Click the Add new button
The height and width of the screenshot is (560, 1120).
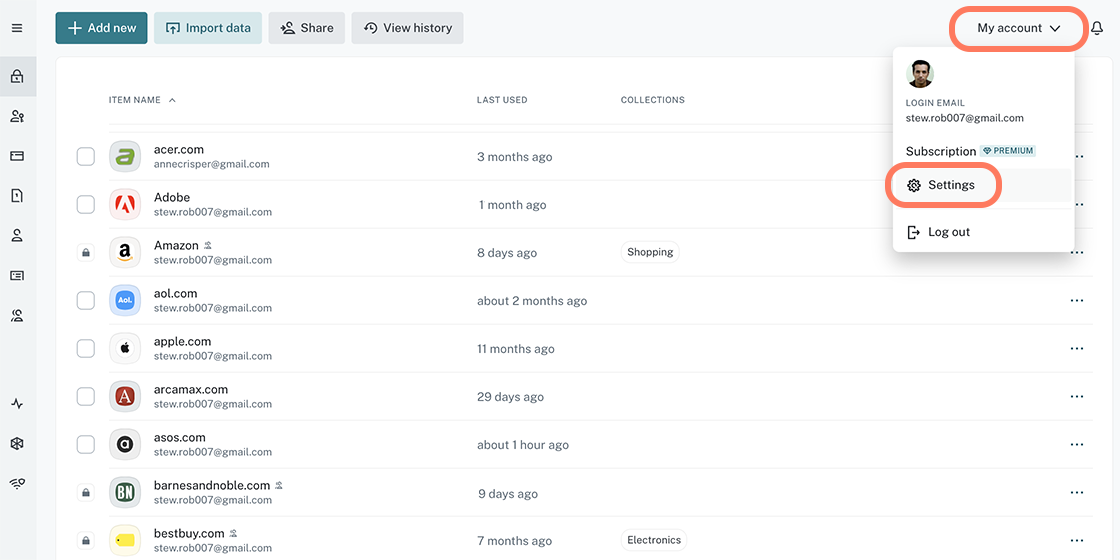(101, 28)
